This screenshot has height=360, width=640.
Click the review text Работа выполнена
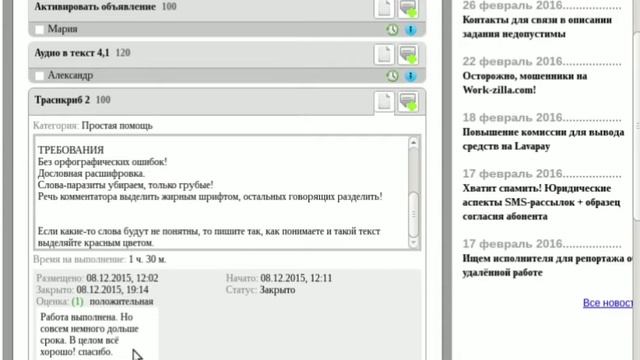(x=79, y=317)
